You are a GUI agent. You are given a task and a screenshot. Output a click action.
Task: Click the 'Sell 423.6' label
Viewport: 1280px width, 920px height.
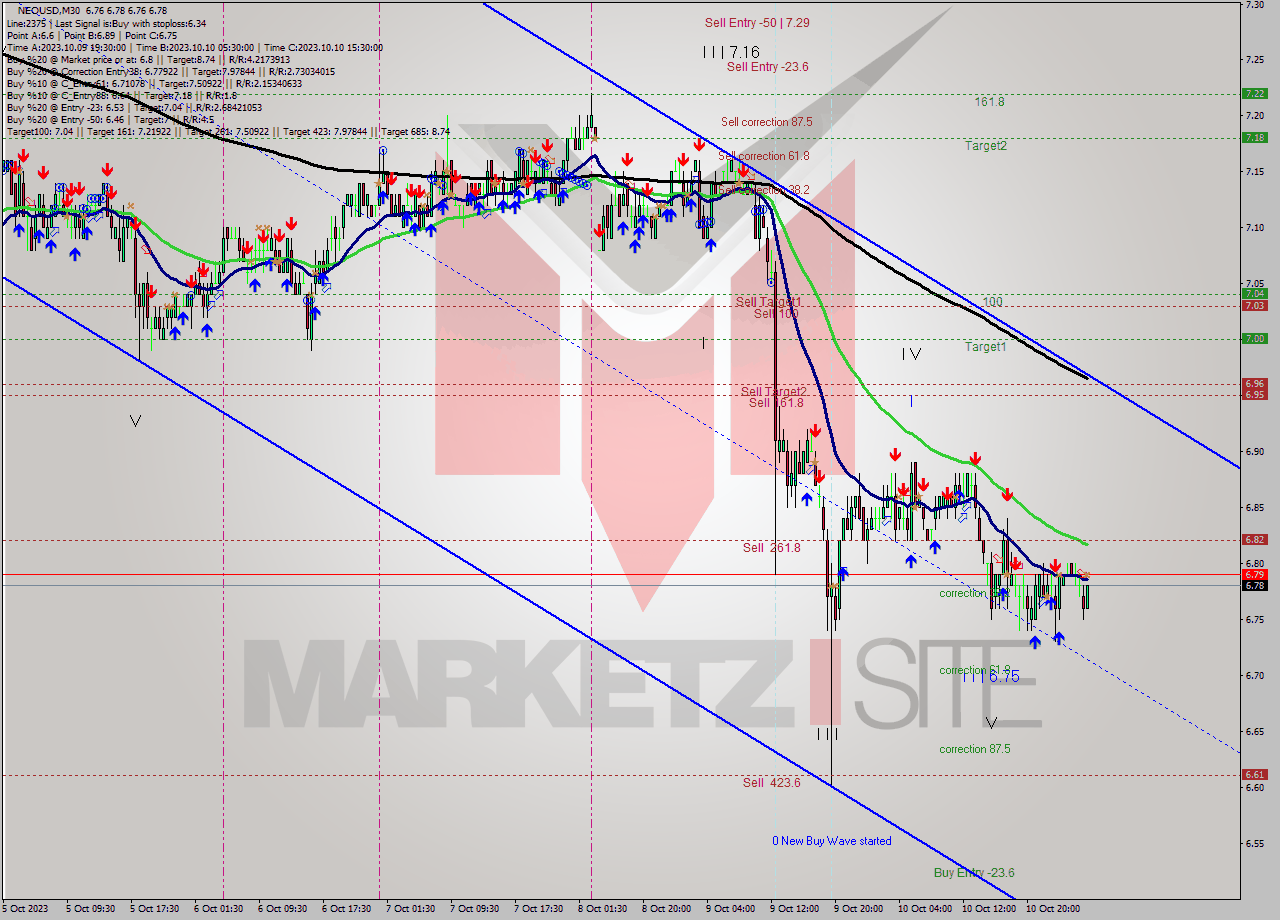pos(772,783)
